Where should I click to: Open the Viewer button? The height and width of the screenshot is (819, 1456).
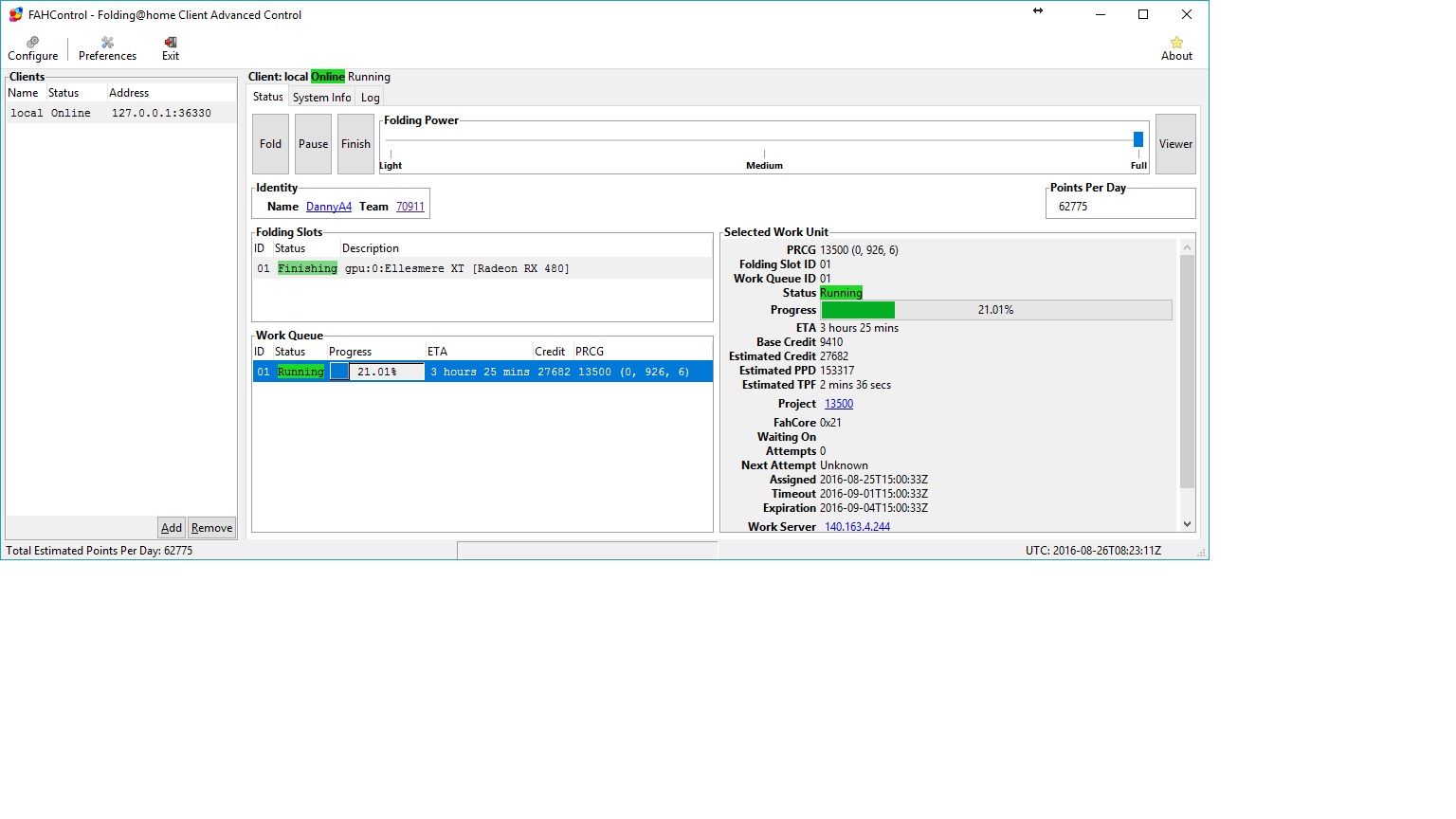(x=1175, y=144)
